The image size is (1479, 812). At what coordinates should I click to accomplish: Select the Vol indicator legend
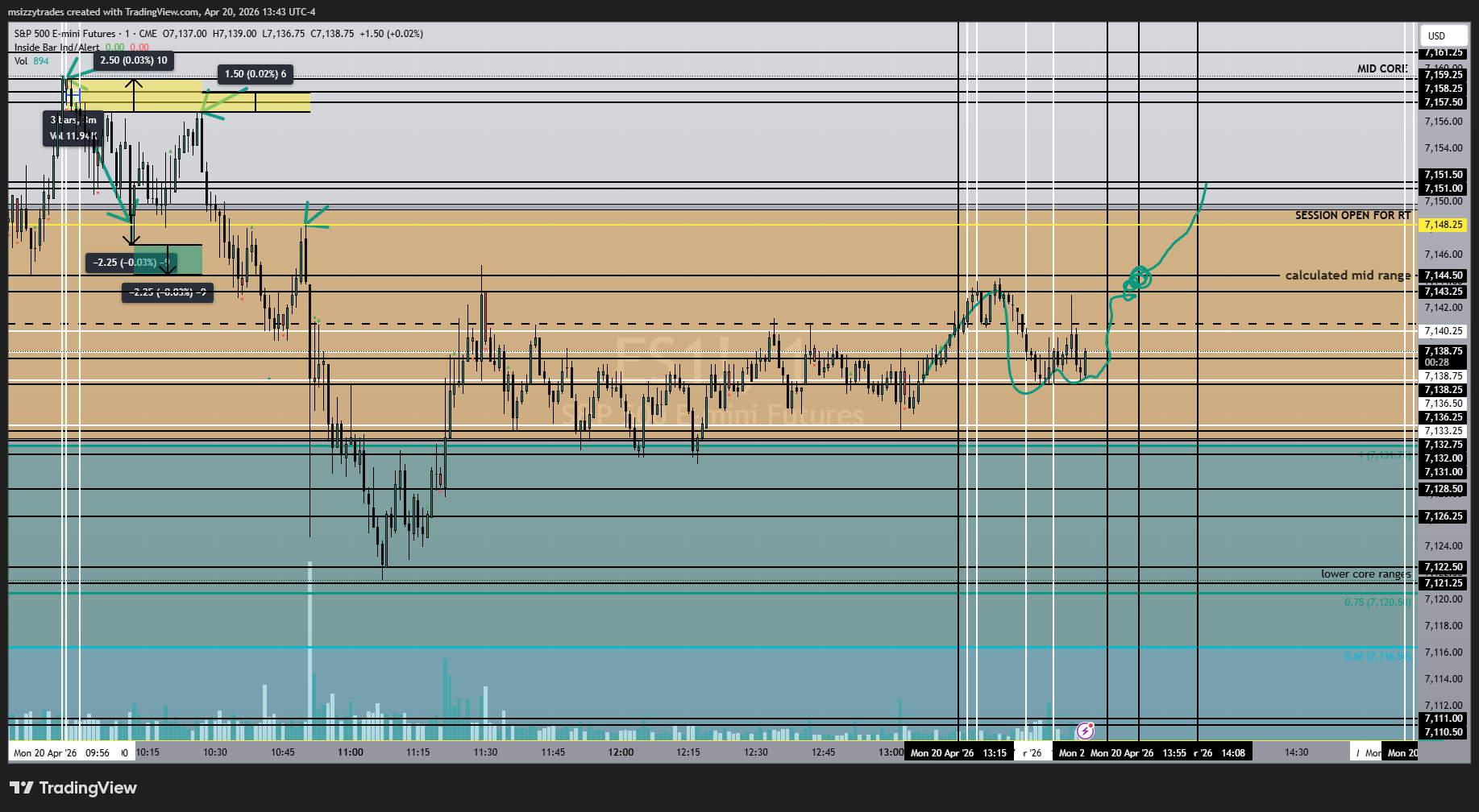click(x=20, y=61)
